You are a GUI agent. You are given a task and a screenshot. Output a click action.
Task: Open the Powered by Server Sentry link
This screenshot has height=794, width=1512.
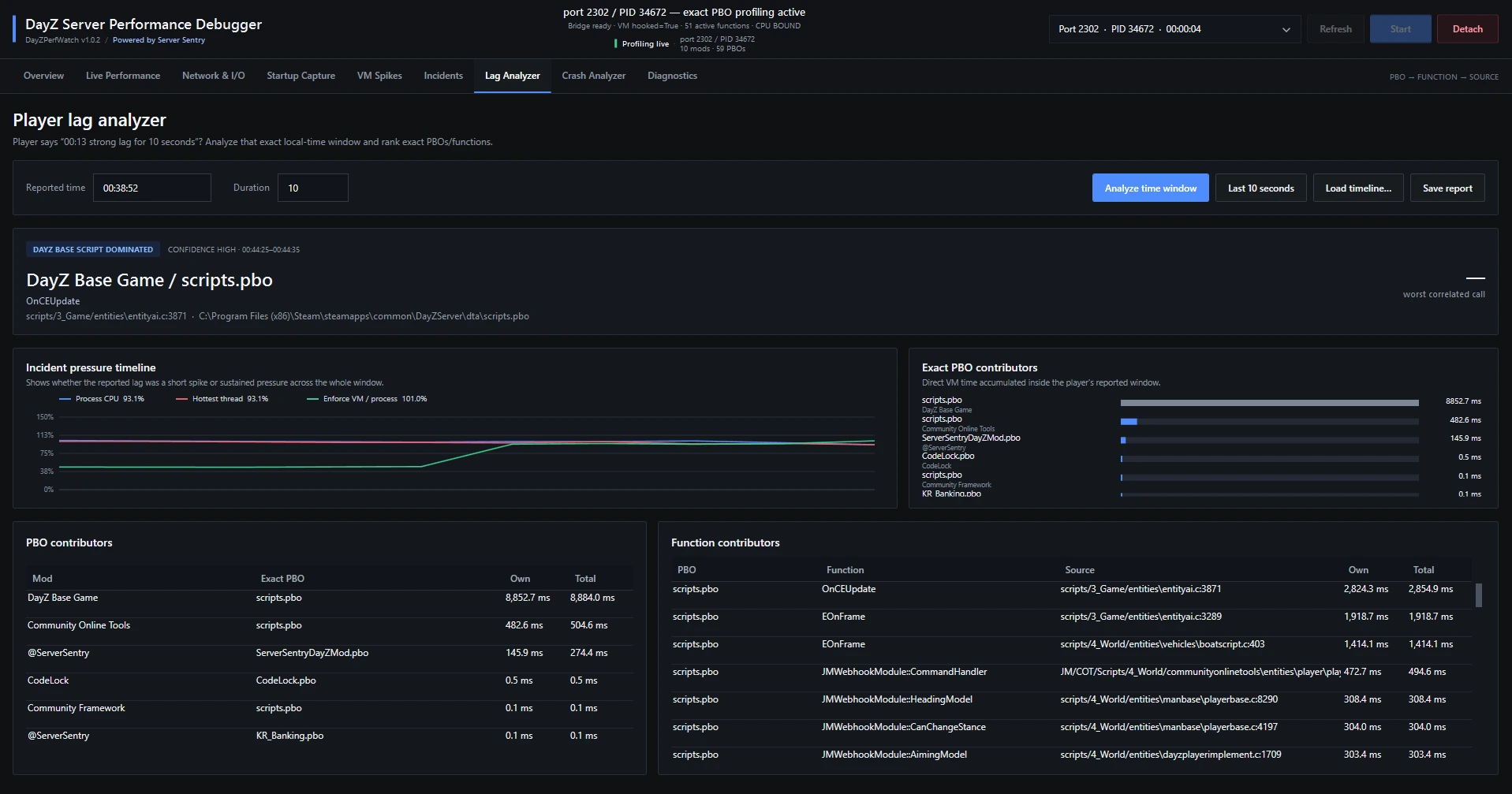point(159,40)
